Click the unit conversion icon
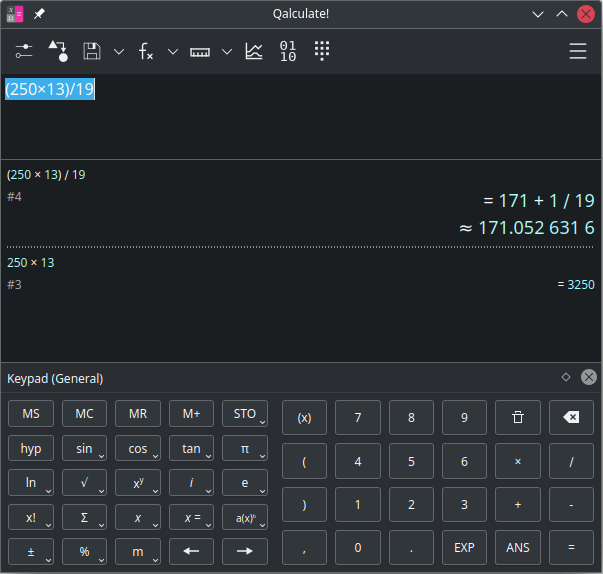Screen dimensions: 603x574 click(x=57, y=52)
